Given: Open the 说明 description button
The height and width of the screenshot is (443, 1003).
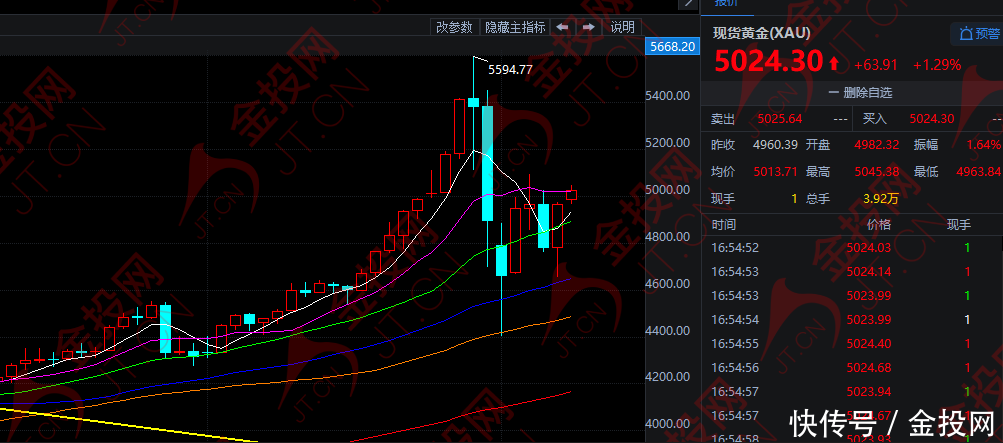Looking at the screenshot, I should pyautogui.click(x=622, y=28).
